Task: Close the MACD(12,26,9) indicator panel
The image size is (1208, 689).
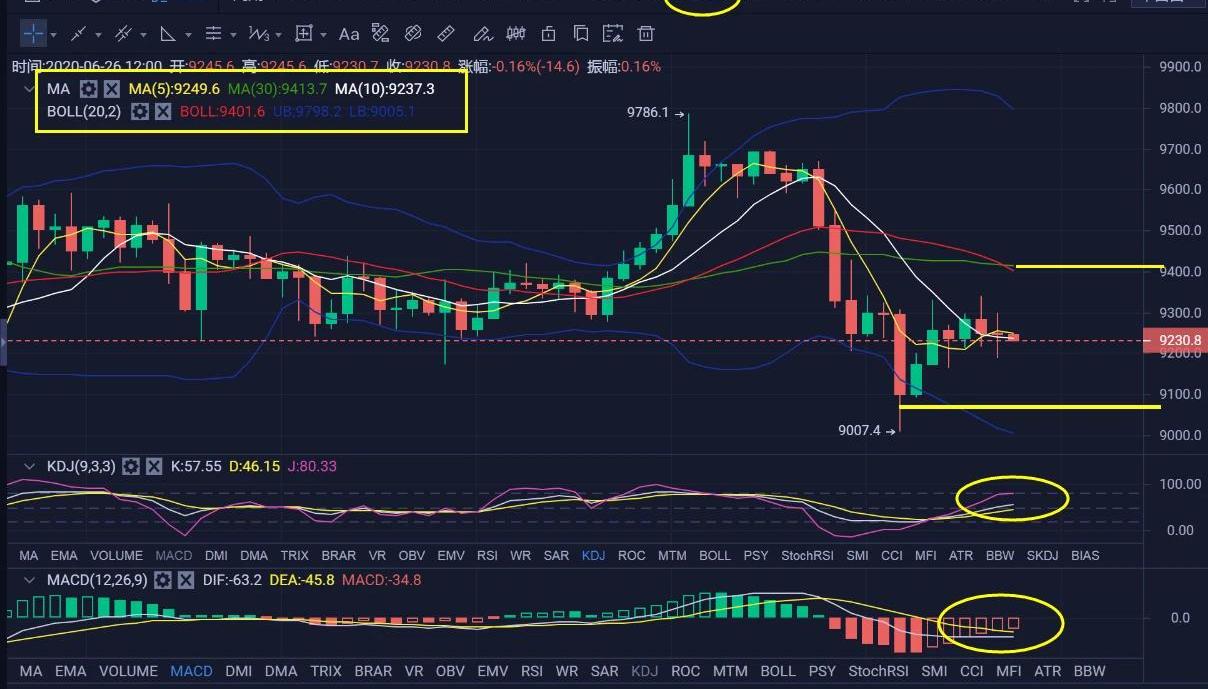Action: [x=185, y=580]
